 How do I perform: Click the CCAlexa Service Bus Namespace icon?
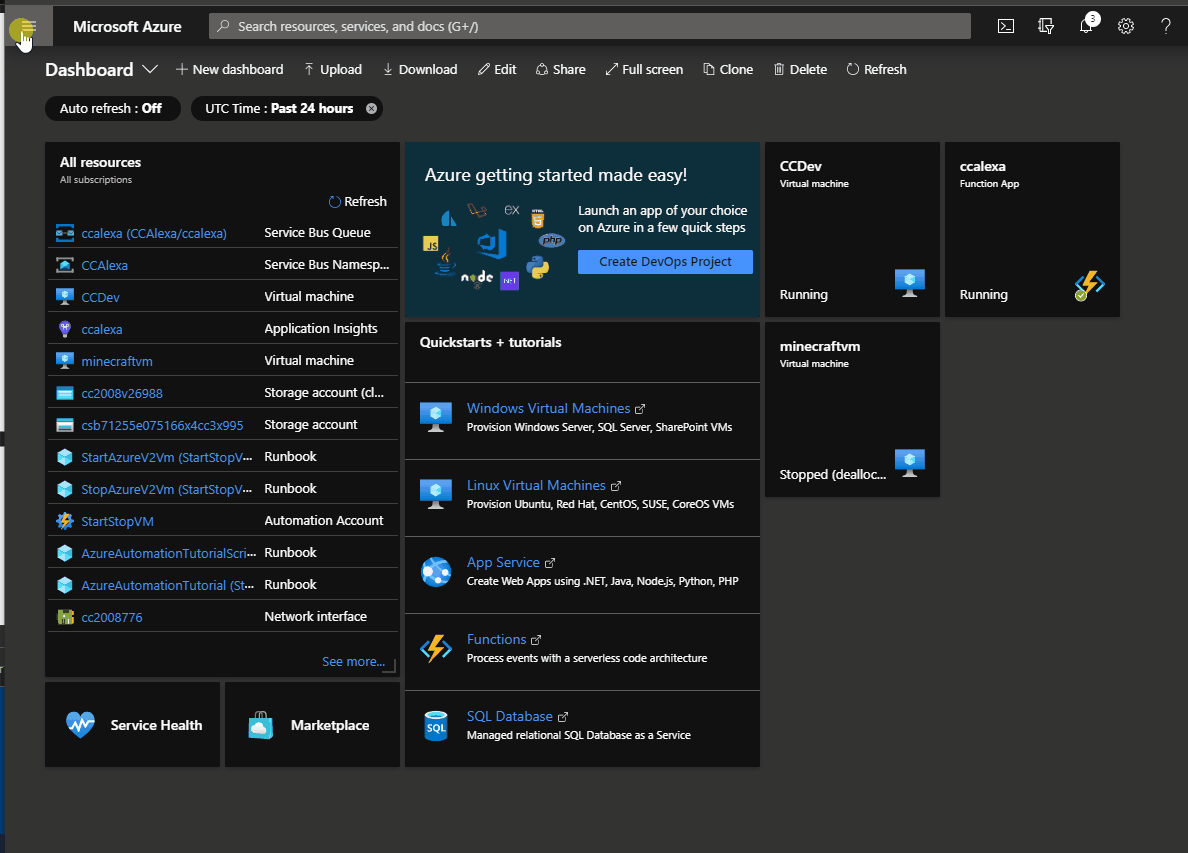pyautogui.click(x=65, y=265)
